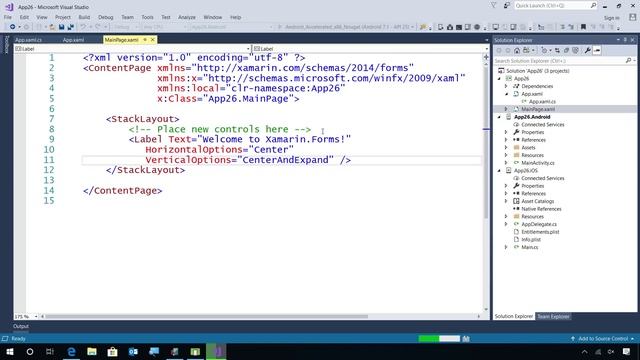The width and height of the screenshot is (640, 360).
Task: Click the Solution Explorer Properties wrench icon
Action: tap(587, 50)
